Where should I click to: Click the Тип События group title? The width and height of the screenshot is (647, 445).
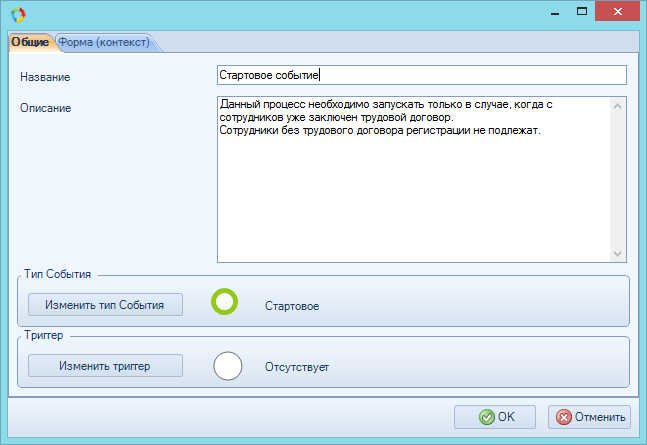57,274
